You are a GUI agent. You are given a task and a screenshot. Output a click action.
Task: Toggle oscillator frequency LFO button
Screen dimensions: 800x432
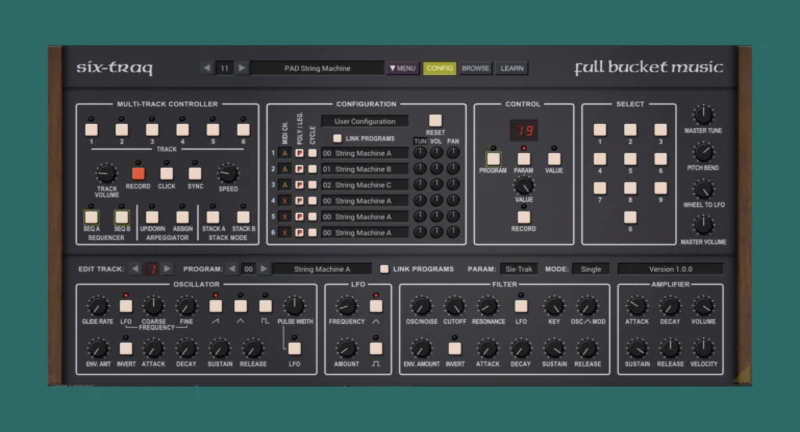click(x=126, y=306)
